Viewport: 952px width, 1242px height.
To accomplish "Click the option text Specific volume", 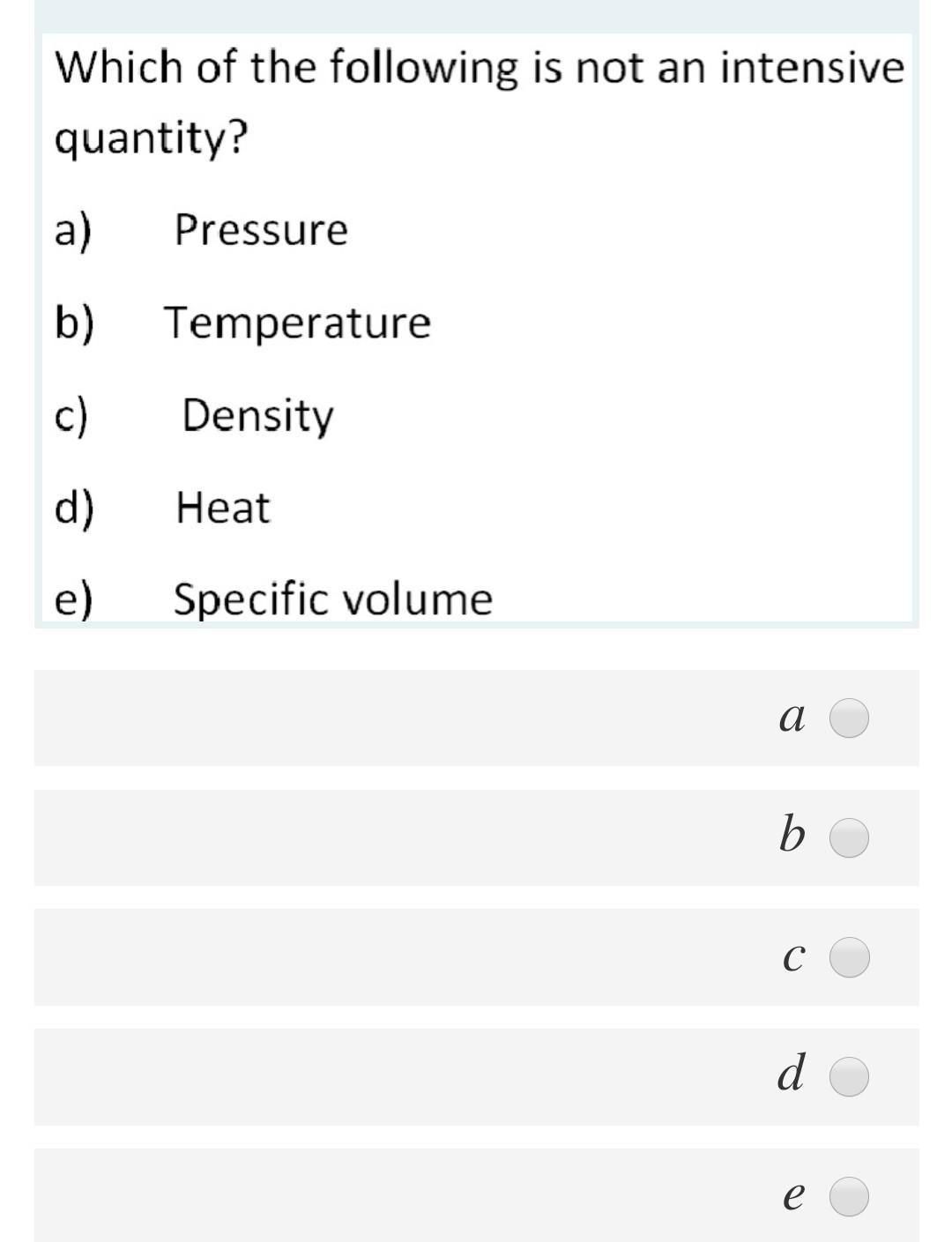I will [331, 598].
